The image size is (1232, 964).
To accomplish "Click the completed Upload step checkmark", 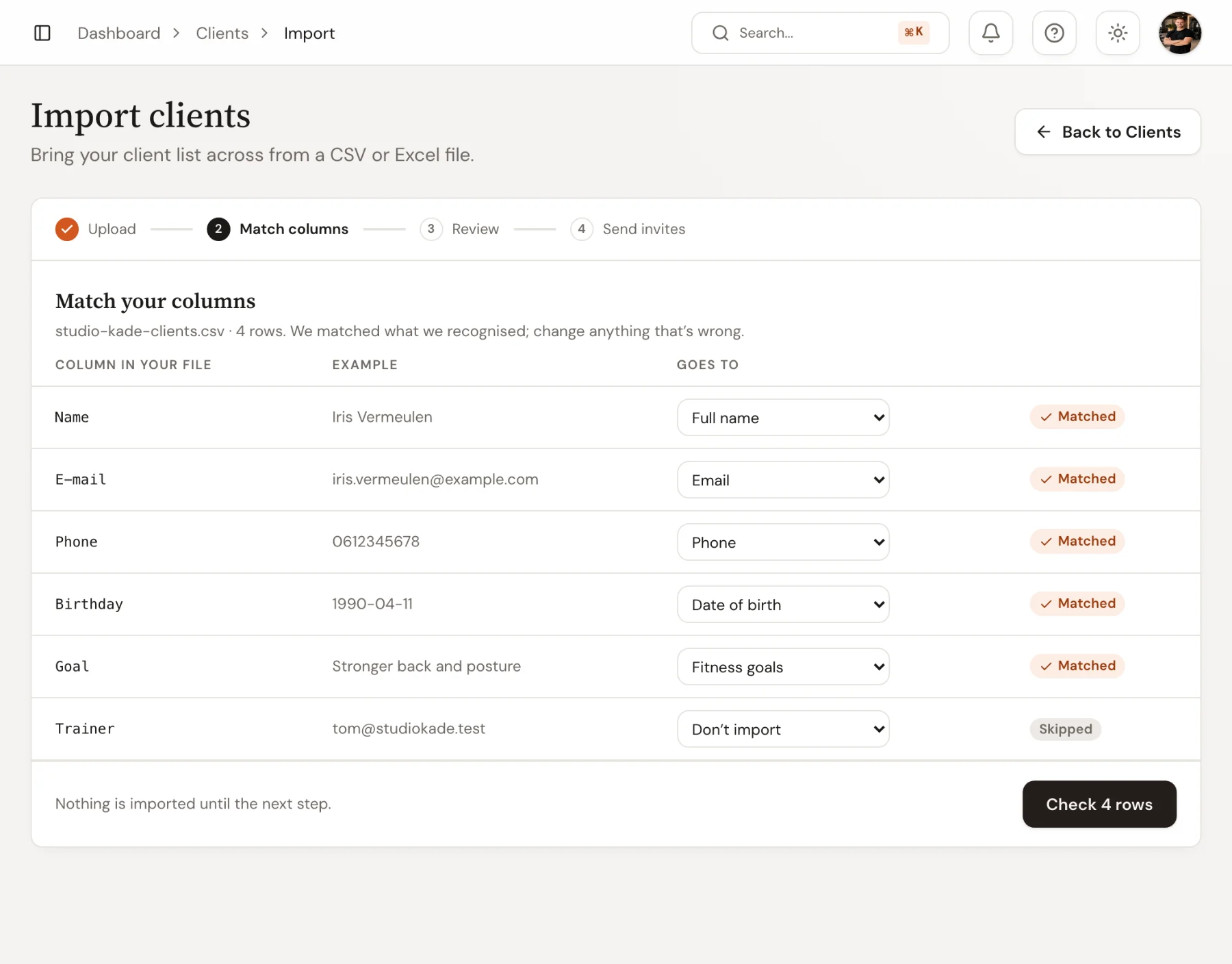I will point(67,229).
